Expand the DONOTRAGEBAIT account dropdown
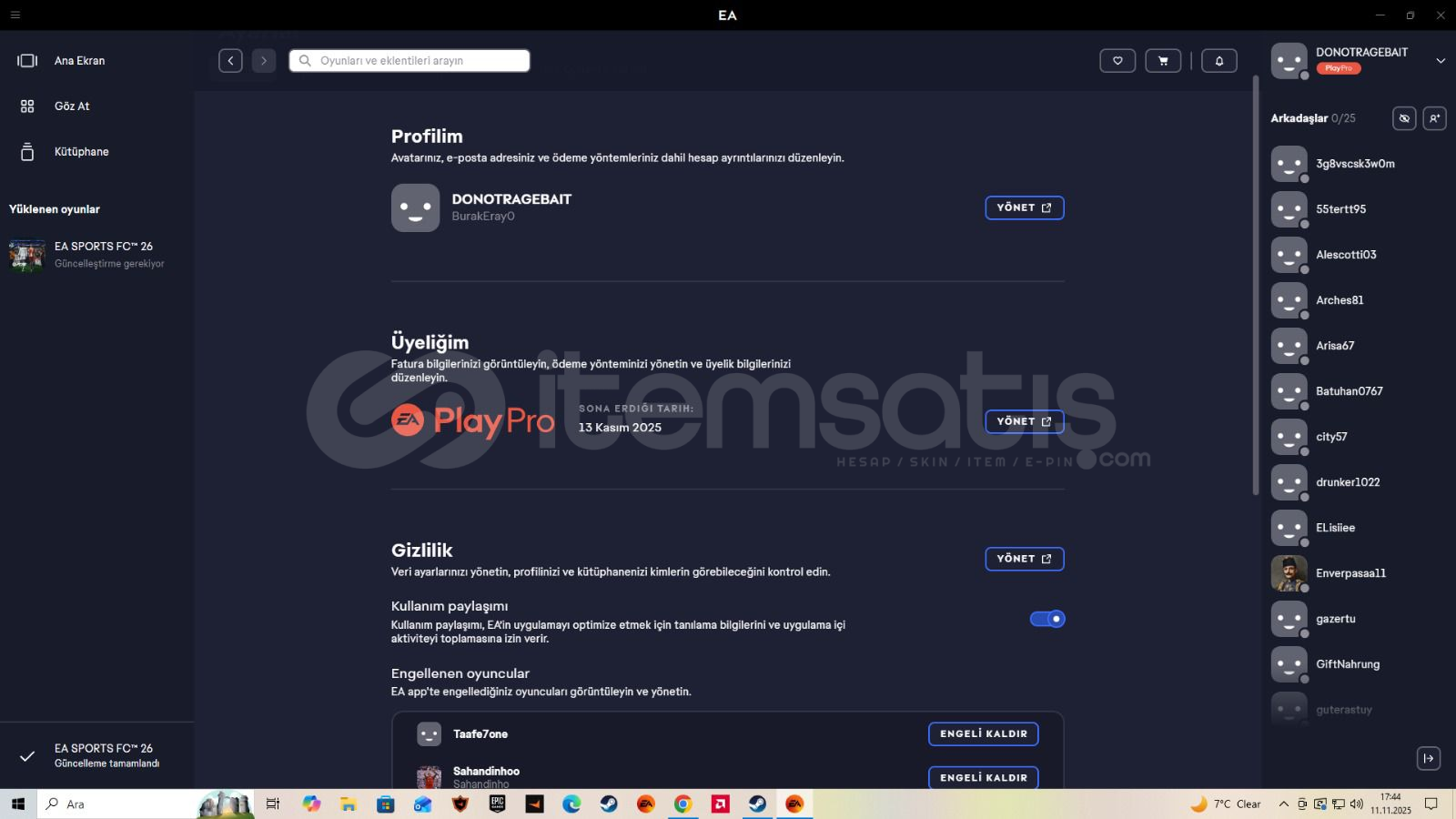The width and height of the screenshot is (1456, 819). pos(1441,61)
